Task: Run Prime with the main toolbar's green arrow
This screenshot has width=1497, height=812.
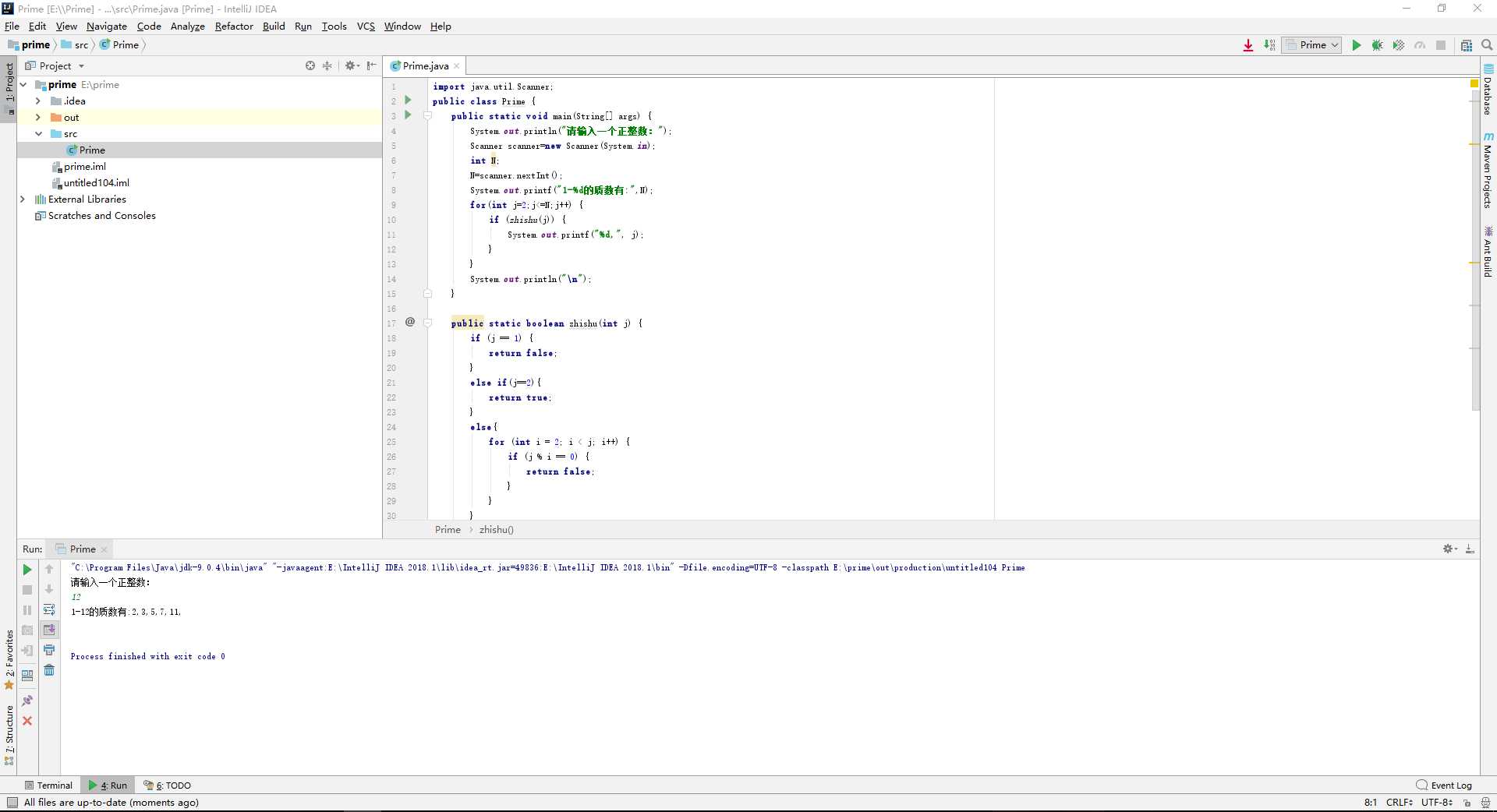Action: (x=1356, y=45)
